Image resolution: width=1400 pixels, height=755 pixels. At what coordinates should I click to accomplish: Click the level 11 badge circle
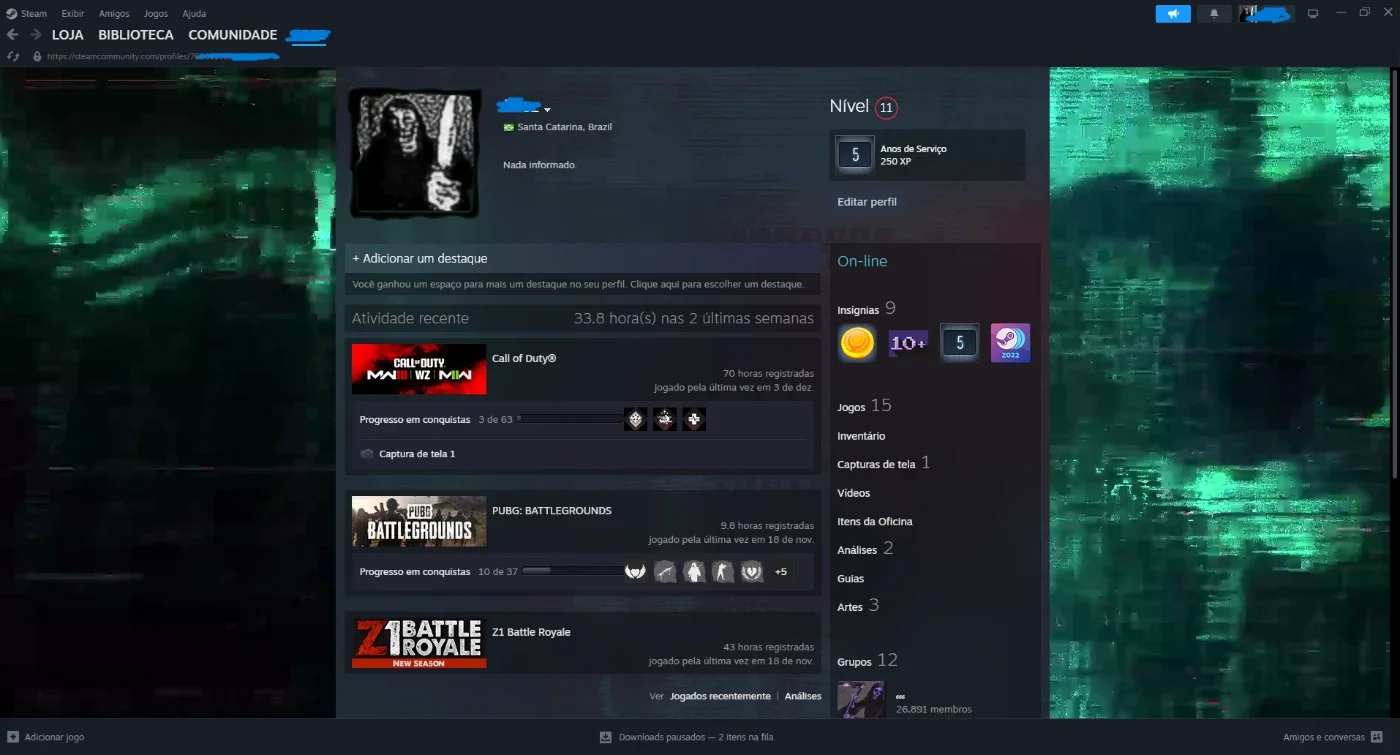886,108
